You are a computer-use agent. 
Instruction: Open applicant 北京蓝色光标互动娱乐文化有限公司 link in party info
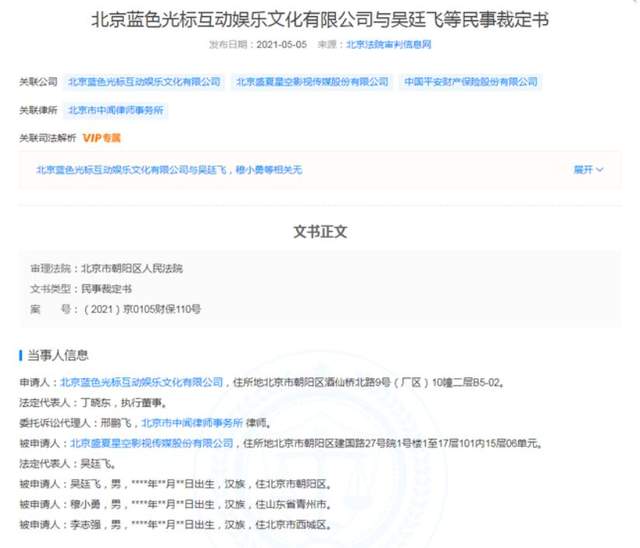(142, 382)
